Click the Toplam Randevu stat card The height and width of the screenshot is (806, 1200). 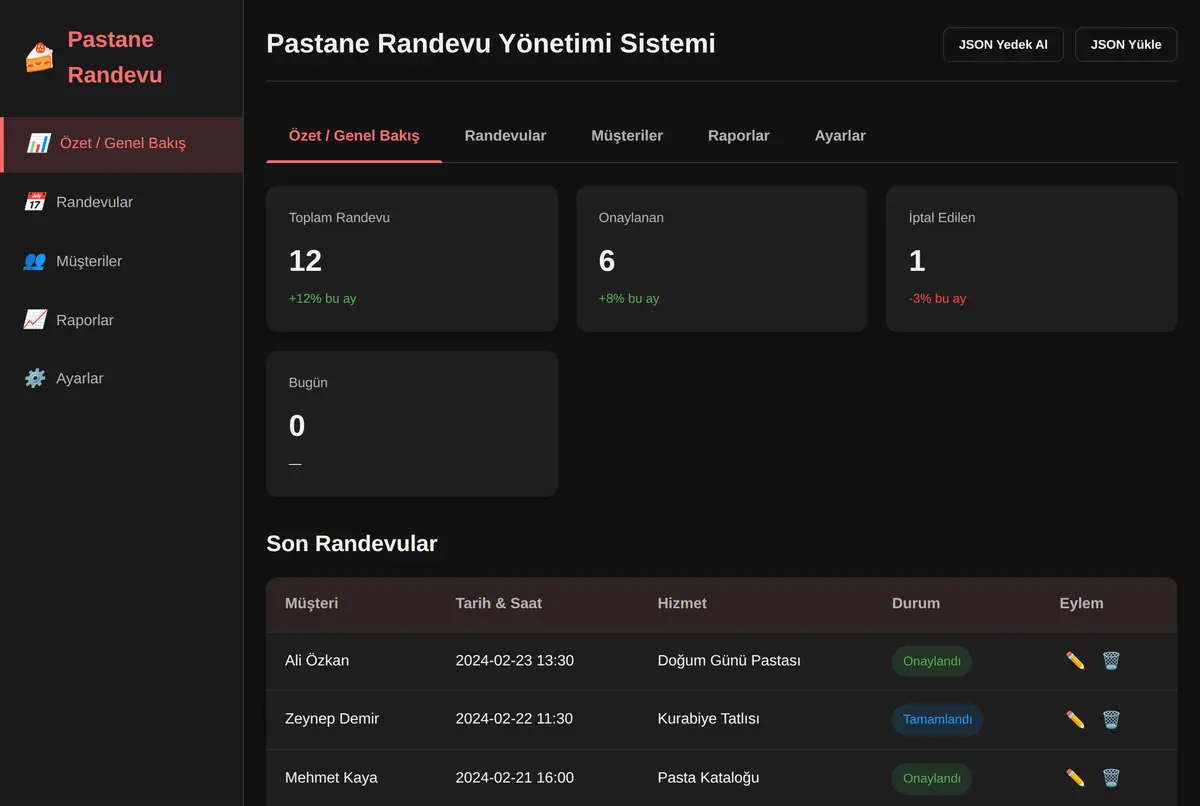click(412, 259)
